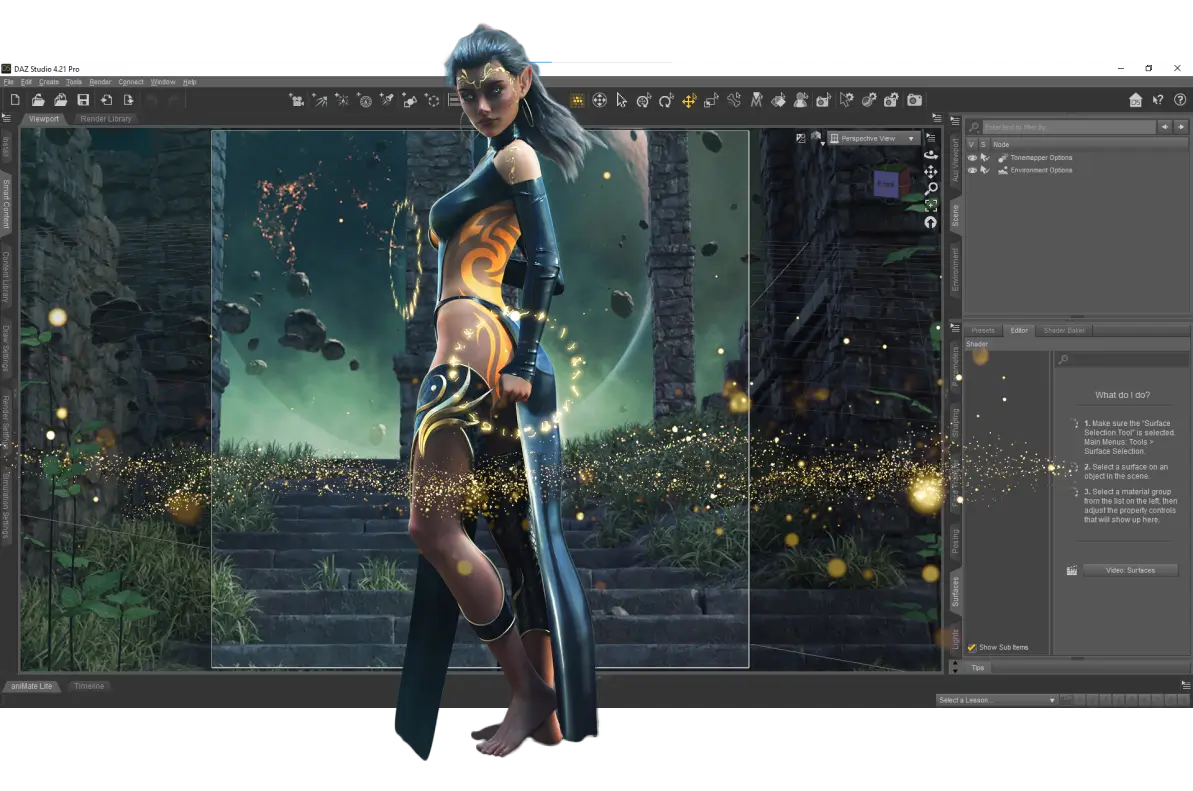Click the orbit camera icon in viewport
Image resolution: width=1193 pixels, height=791 pixels.
click(931, 155)
